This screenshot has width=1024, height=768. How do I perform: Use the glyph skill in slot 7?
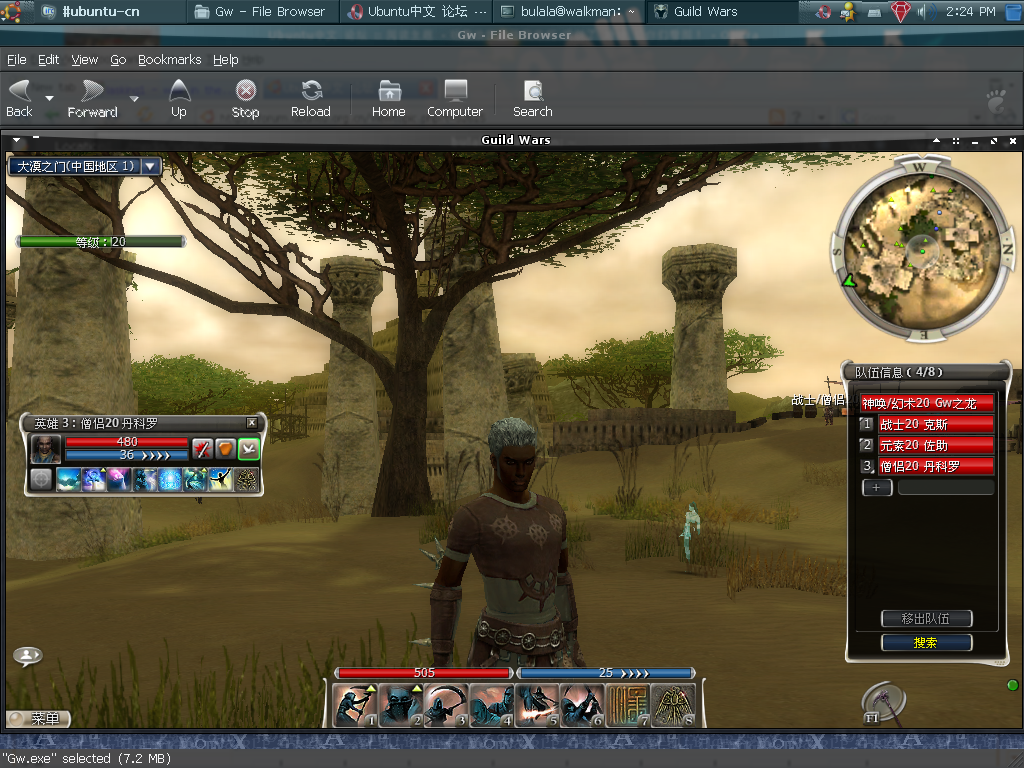[x=627, y=705]
